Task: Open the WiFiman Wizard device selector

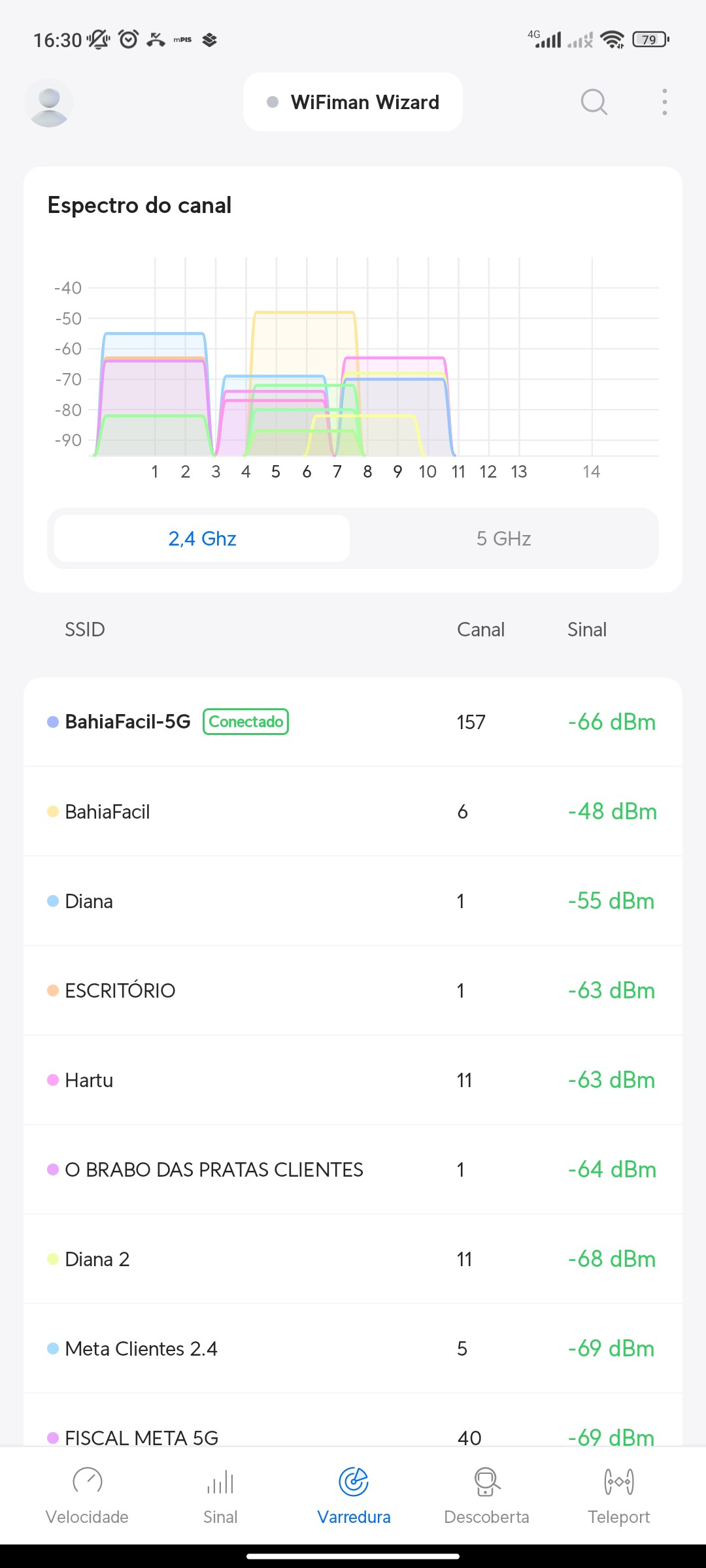Action: click(x=353, y=103)
